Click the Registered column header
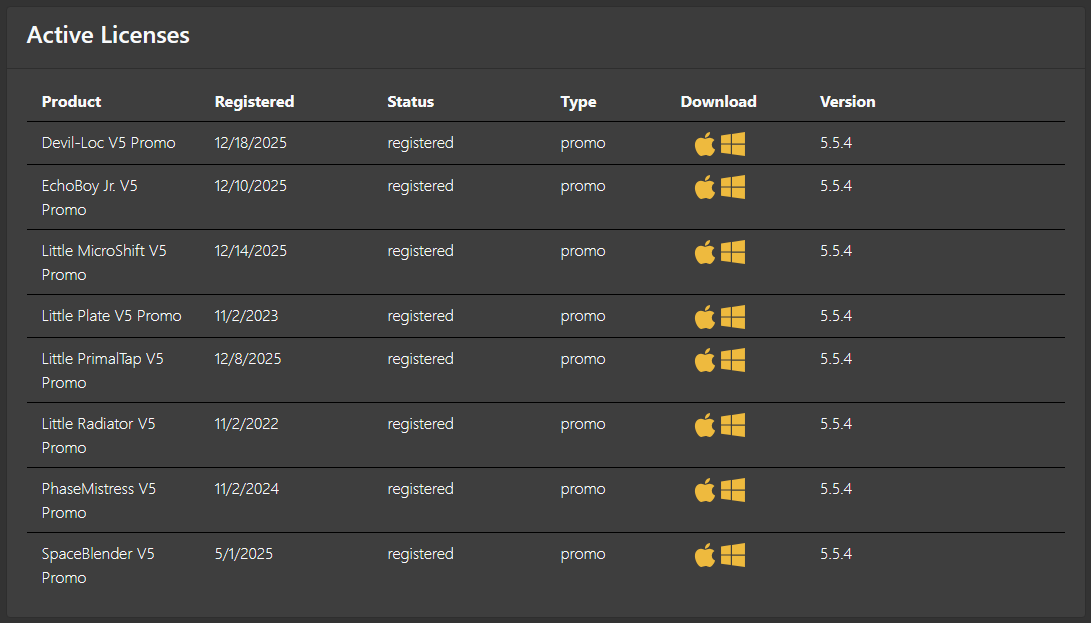This screenshot has width=1091, height=623. coord(254,102)
